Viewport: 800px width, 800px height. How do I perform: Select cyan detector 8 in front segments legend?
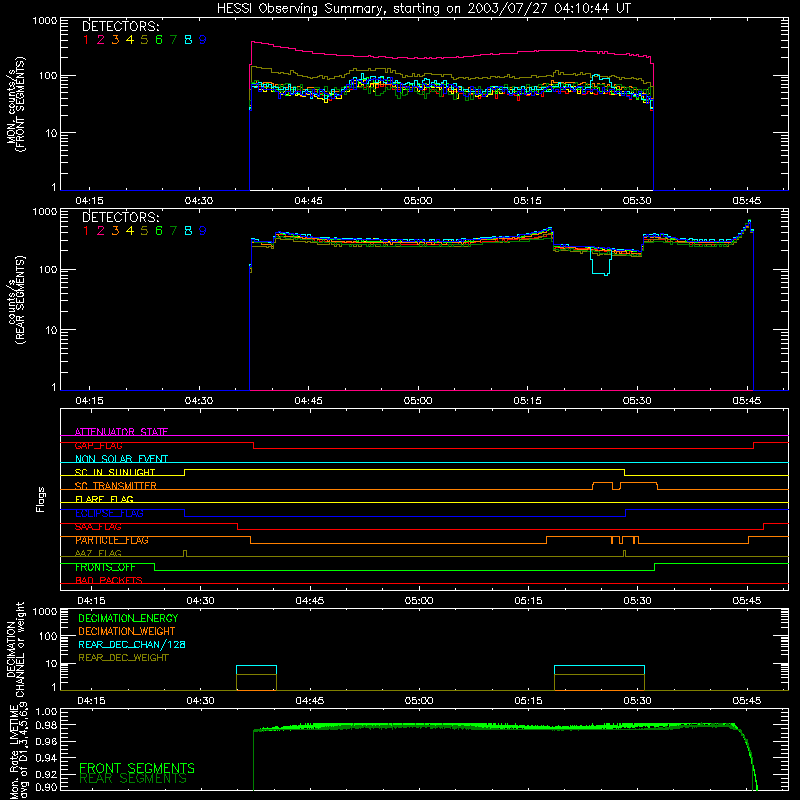(x=188, y=40)
